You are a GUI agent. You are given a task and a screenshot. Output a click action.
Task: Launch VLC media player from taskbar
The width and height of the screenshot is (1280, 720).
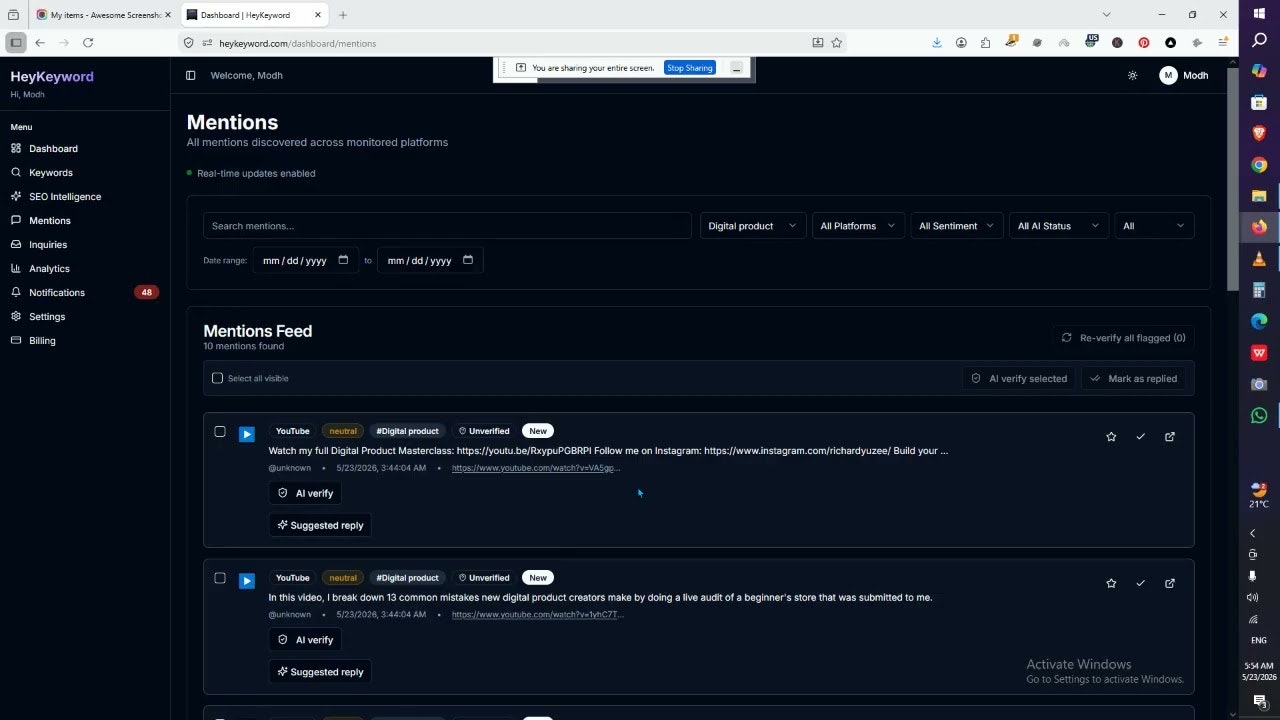pos(1259,259)
